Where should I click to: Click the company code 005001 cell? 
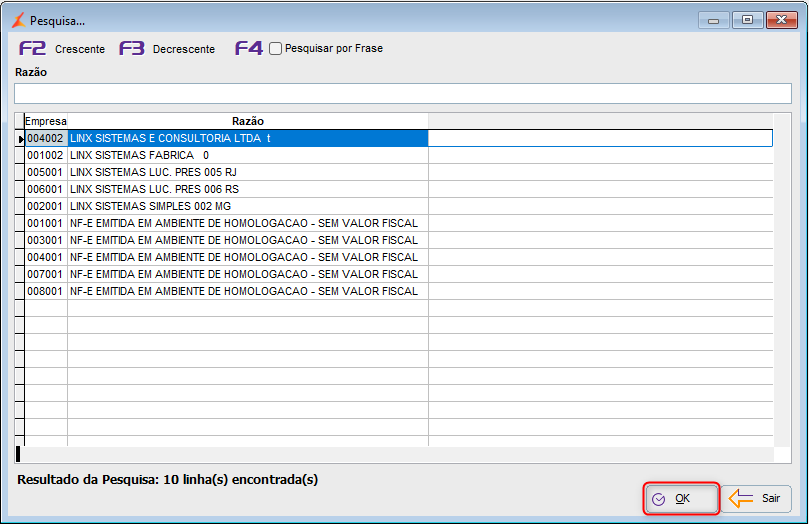[46, 172]
